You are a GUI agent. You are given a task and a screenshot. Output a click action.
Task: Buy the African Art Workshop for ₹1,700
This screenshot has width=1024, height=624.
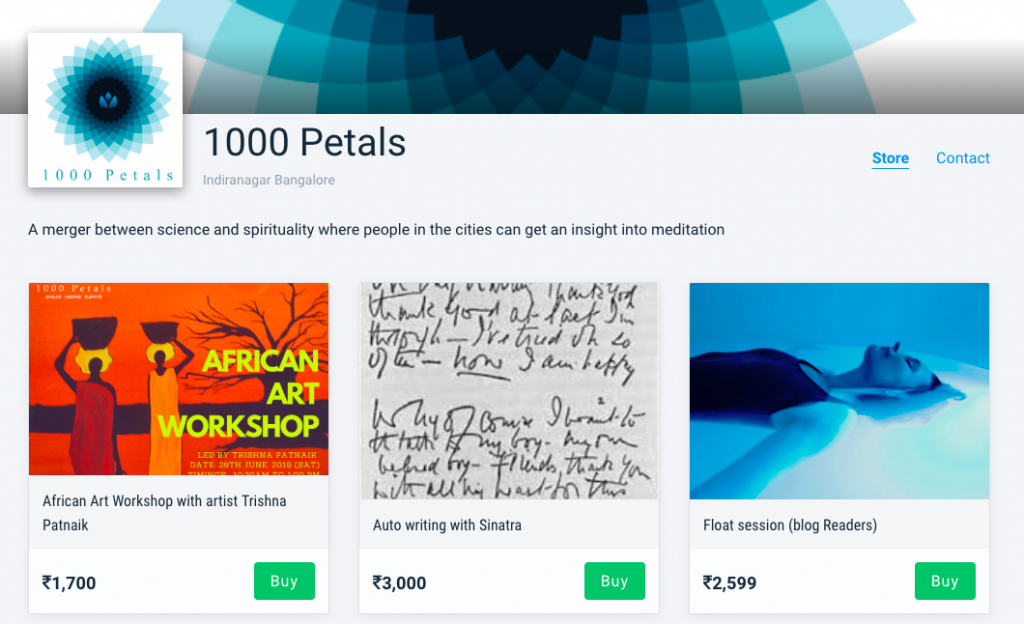(284, 581)
